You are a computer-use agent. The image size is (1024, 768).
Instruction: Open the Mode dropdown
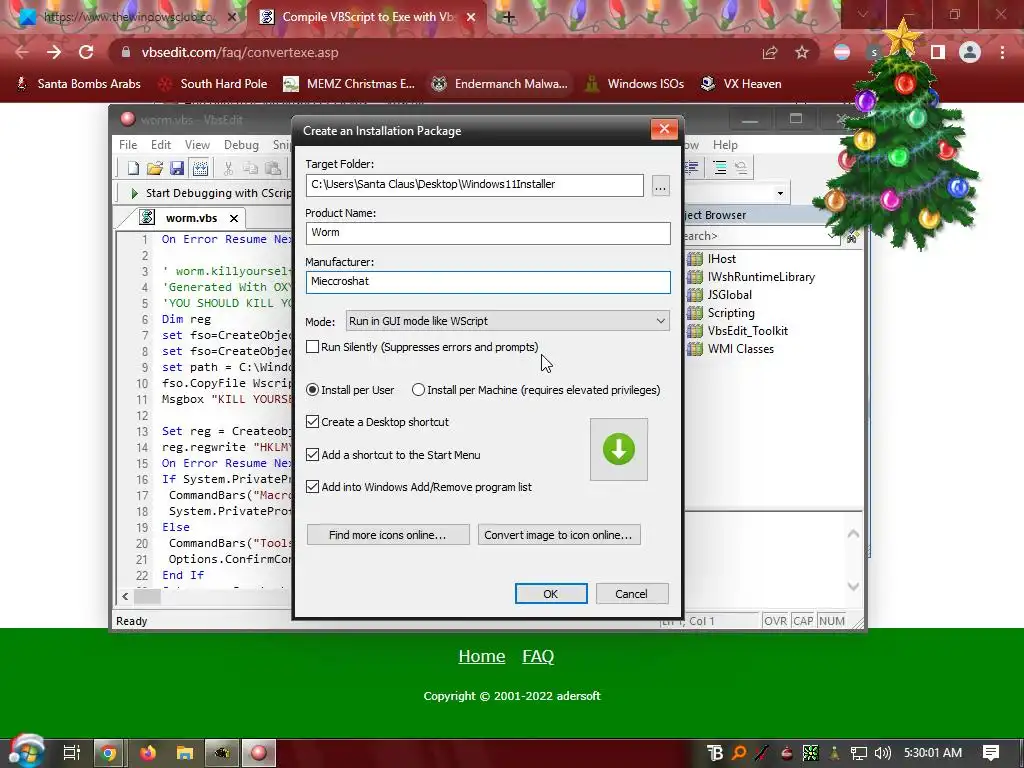(507, 321)
